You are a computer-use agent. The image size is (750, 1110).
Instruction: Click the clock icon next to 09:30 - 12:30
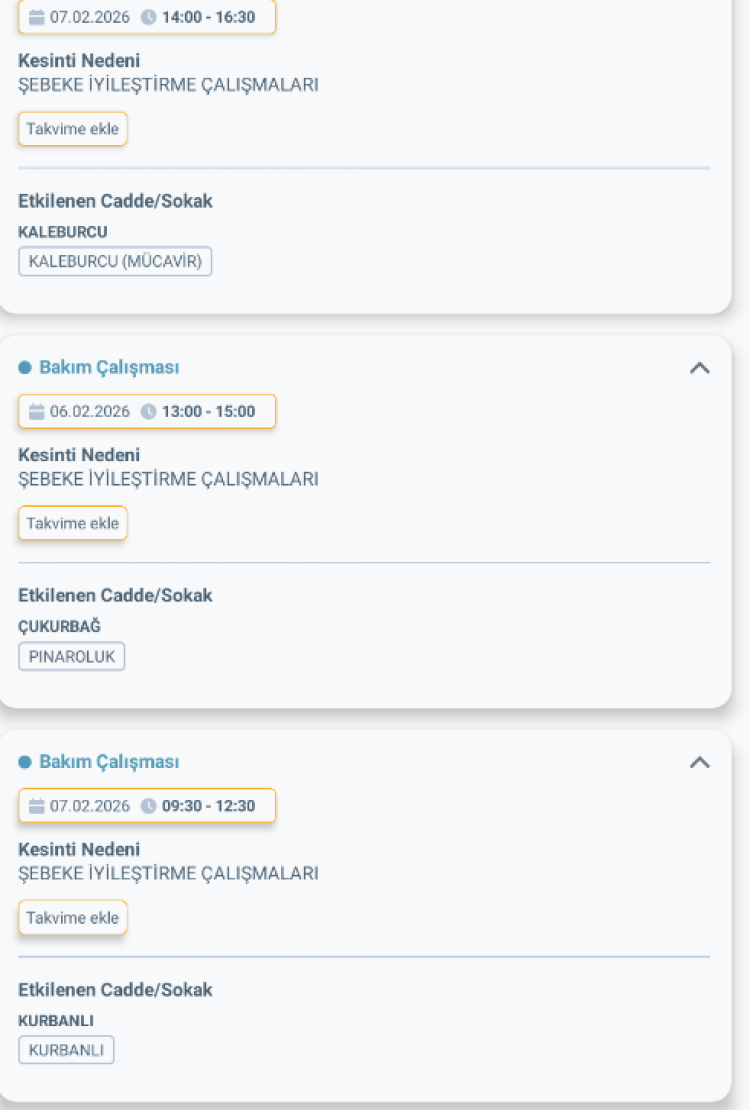[x=150, y=806]
